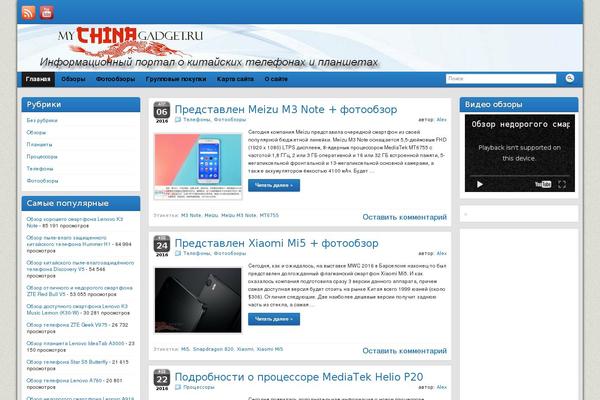Click Оставить комментарий for Xiaomi Mi5
This screenshot has height=400, width=600.
point(404,351)
